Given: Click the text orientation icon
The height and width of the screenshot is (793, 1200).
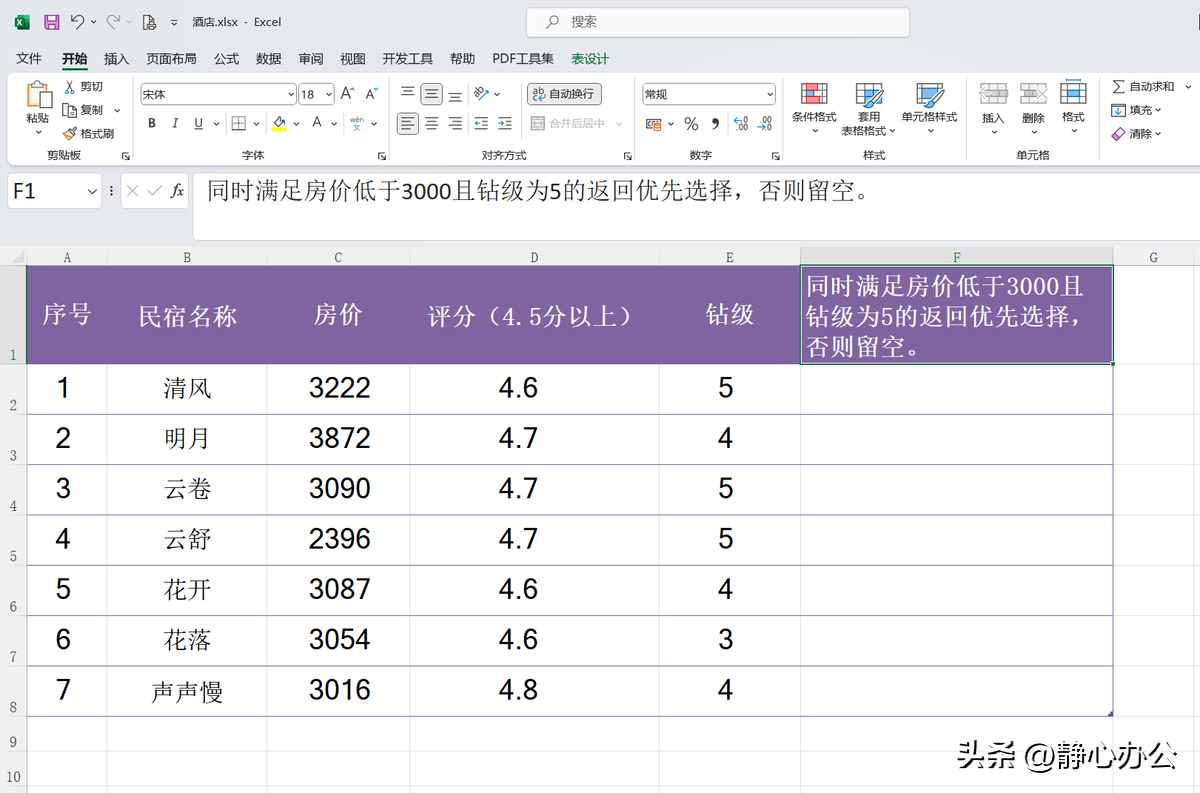Looking at the screenshot, I should [482, 94].
